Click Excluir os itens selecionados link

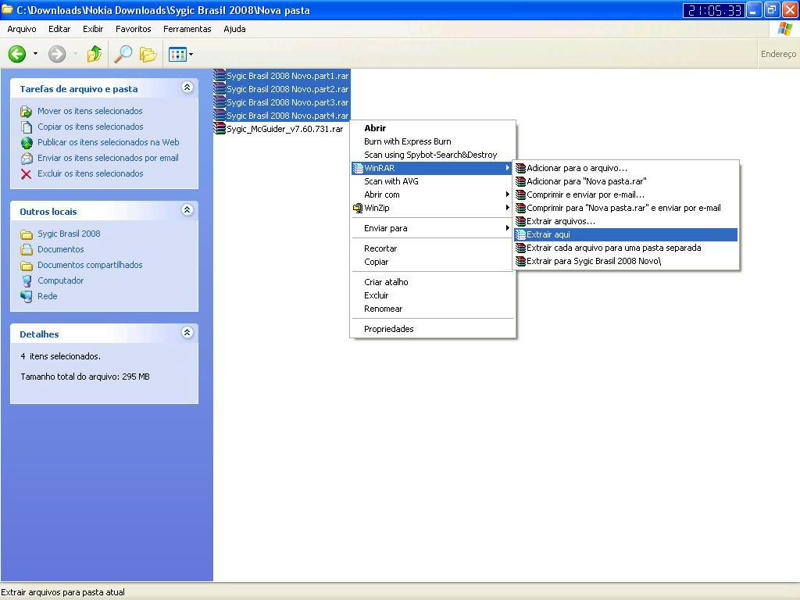(90, 173)
